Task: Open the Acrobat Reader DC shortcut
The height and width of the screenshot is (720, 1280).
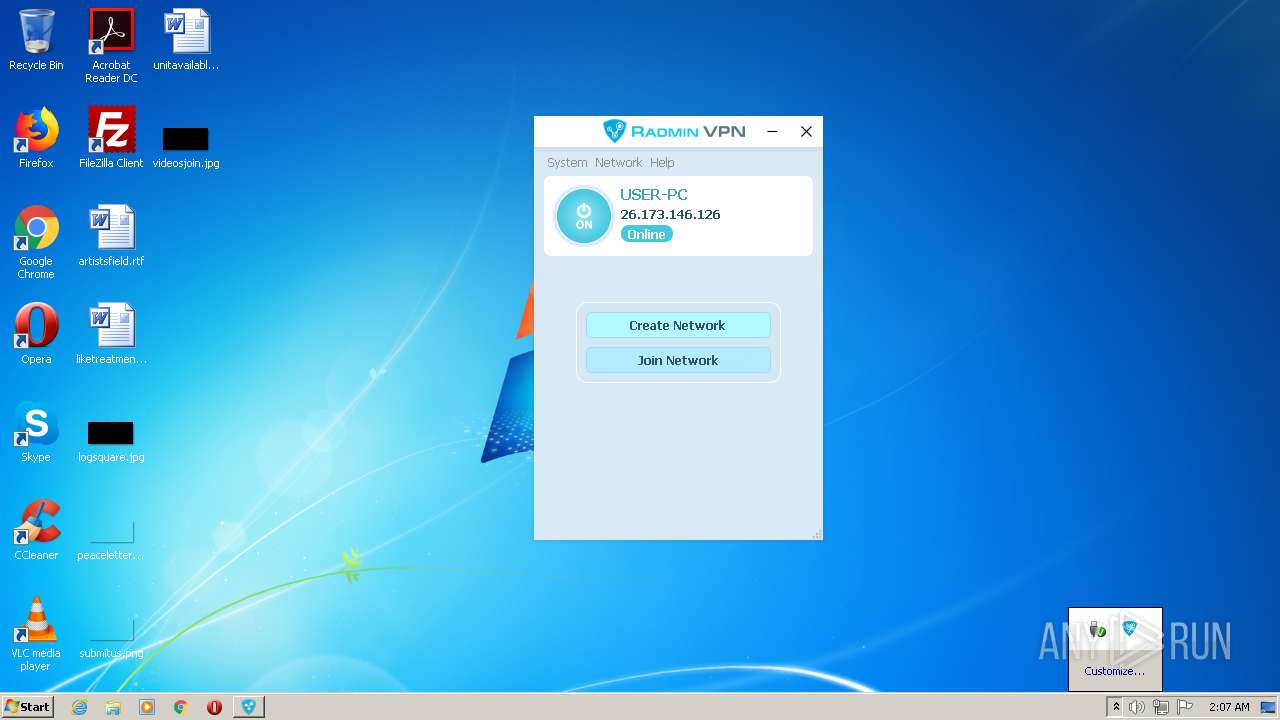Action: (x=111, y=46)
